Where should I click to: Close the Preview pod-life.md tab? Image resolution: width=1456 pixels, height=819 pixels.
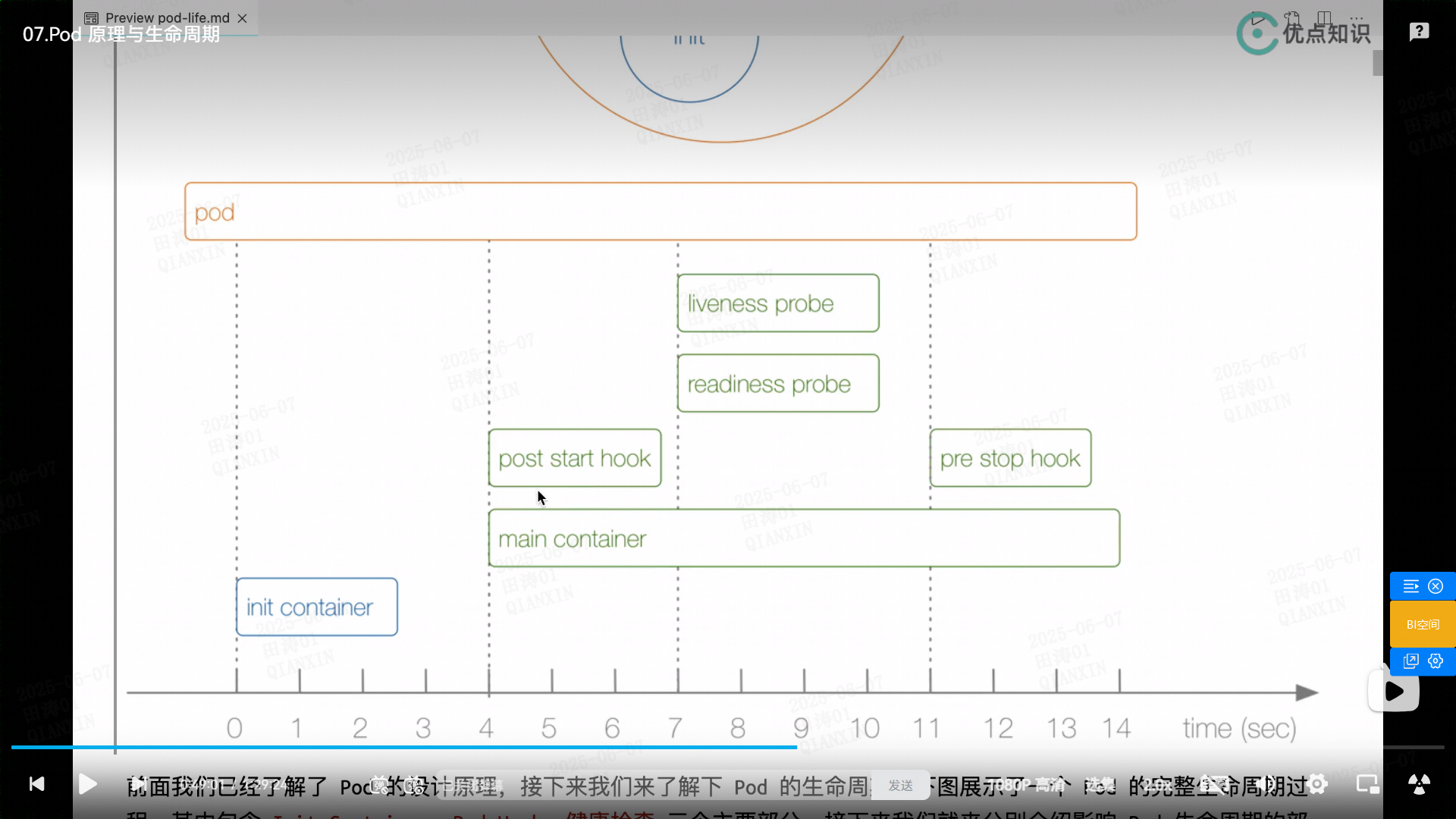tap(242, 17)
